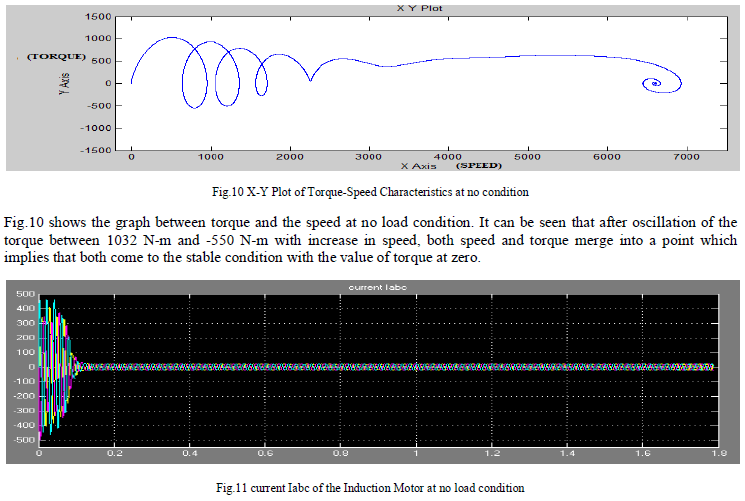This screenshot has width=745, height=501.
Task: Click the steady-state current waveform near time 1
Action: point(416,367)
